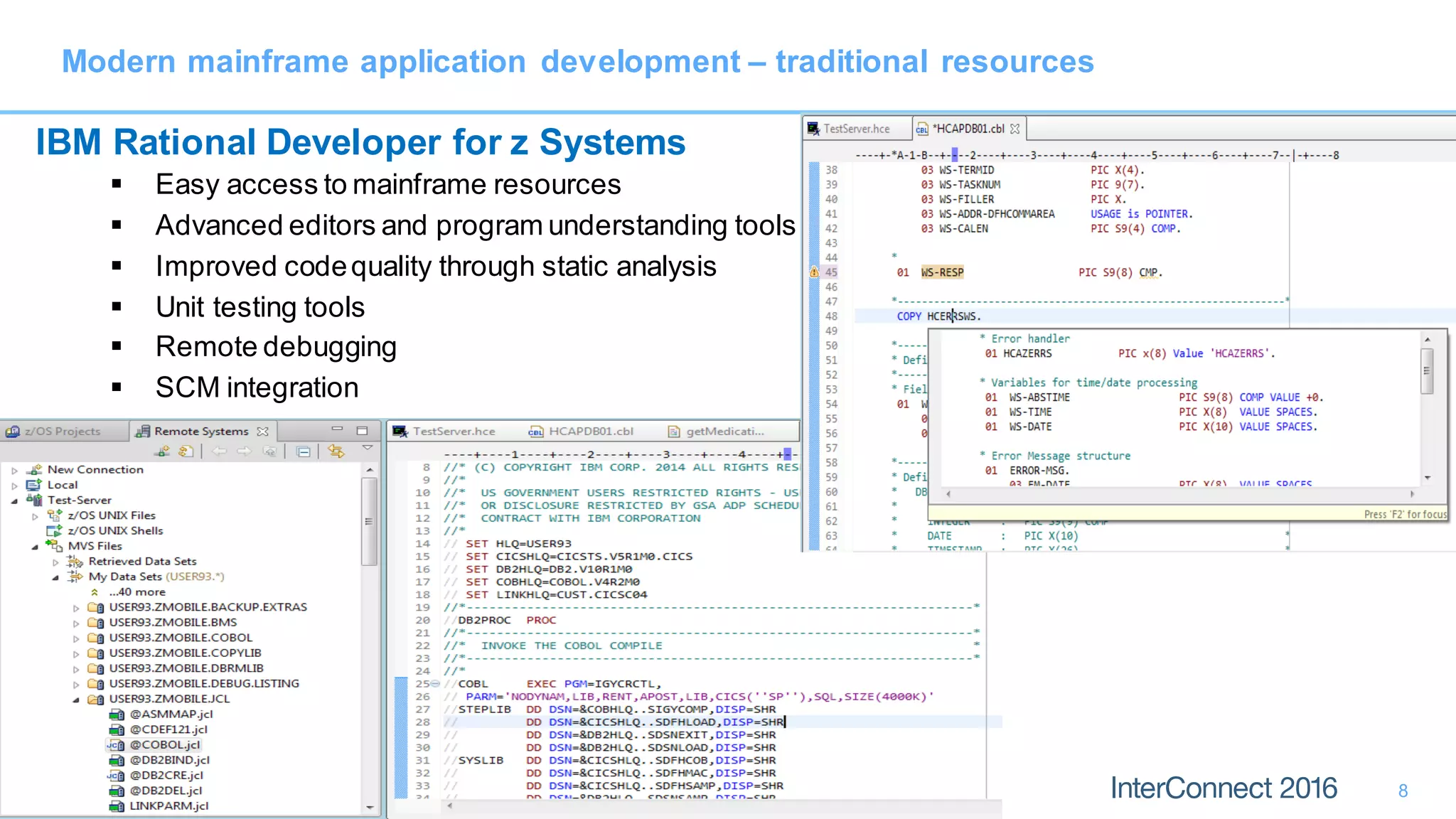Click the Move up one level icon

[x=269, y=451]
